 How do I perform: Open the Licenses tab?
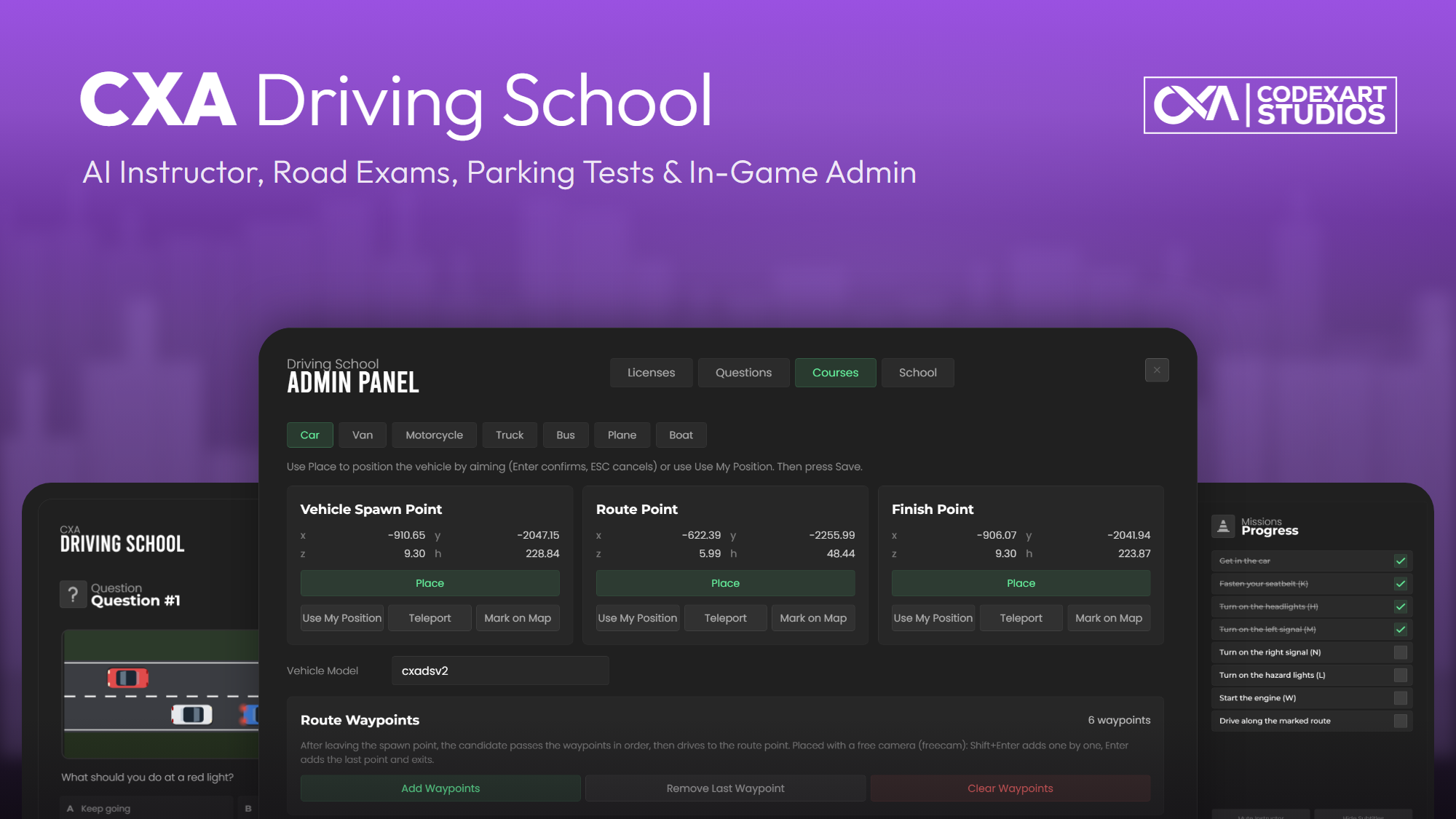point(651,373)
